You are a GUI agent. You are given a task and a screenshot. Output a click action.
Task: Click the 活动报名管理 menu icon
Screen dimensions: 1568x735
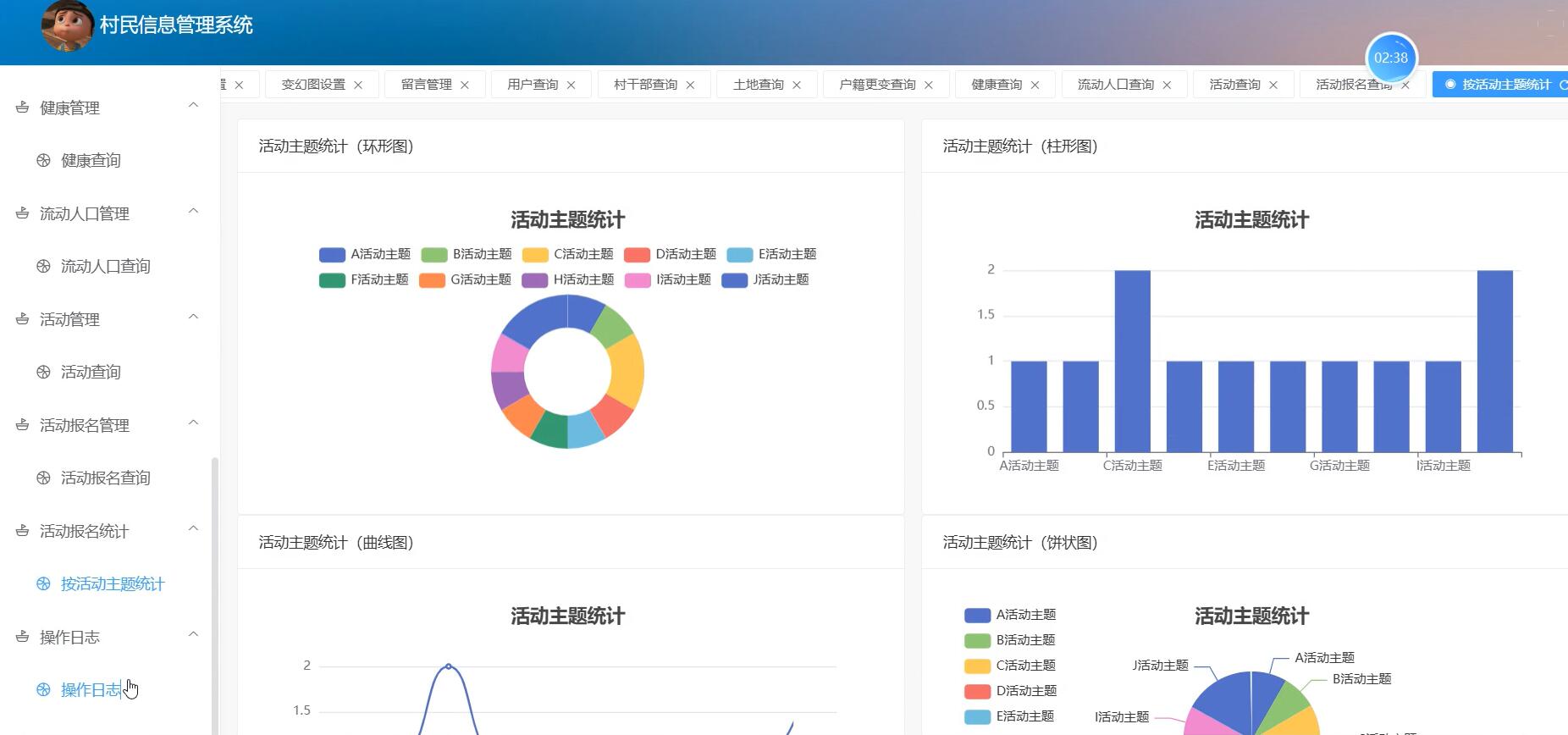pos(23,425)
